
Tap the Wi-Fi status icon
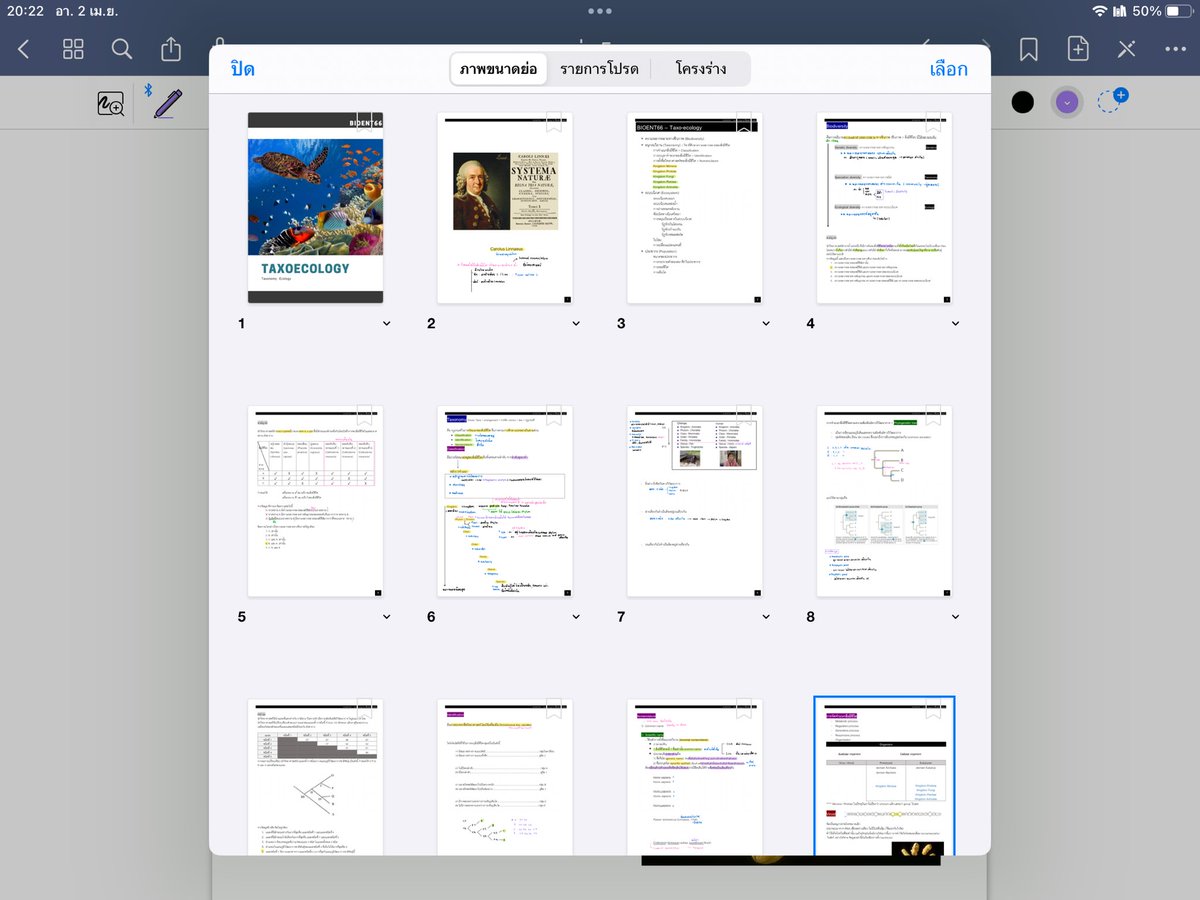[1100, 11]
